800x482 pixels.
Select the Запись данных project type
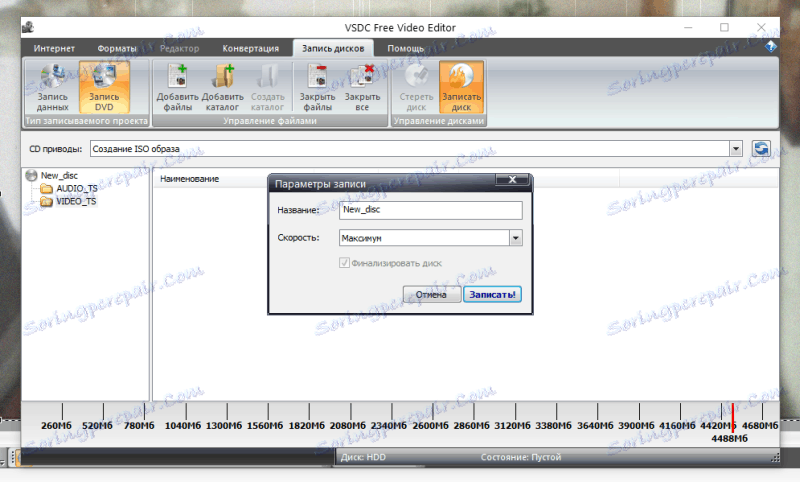[52, 87]
